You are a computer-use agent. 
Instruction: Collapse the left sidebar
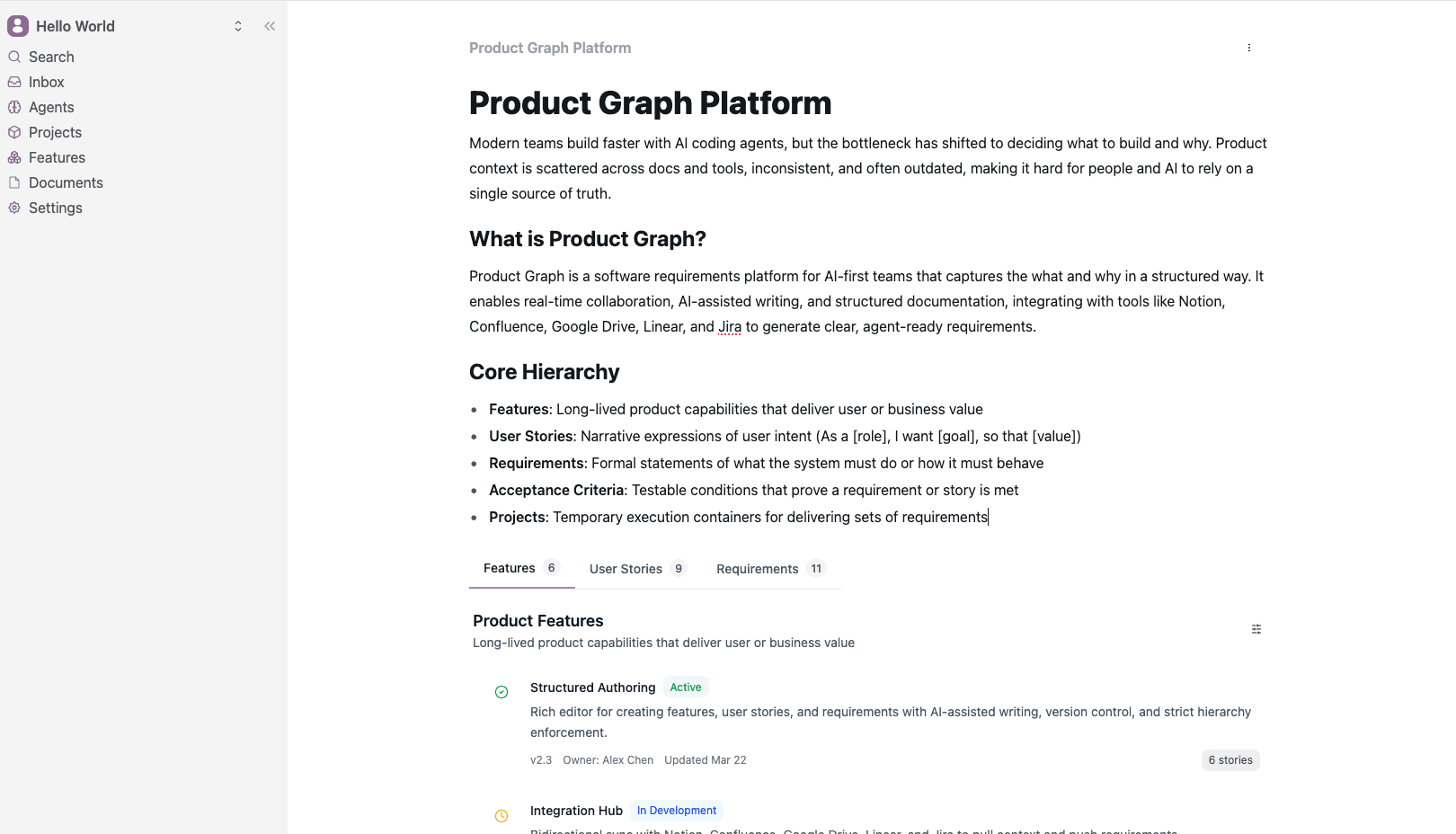(x=269, y=25)
